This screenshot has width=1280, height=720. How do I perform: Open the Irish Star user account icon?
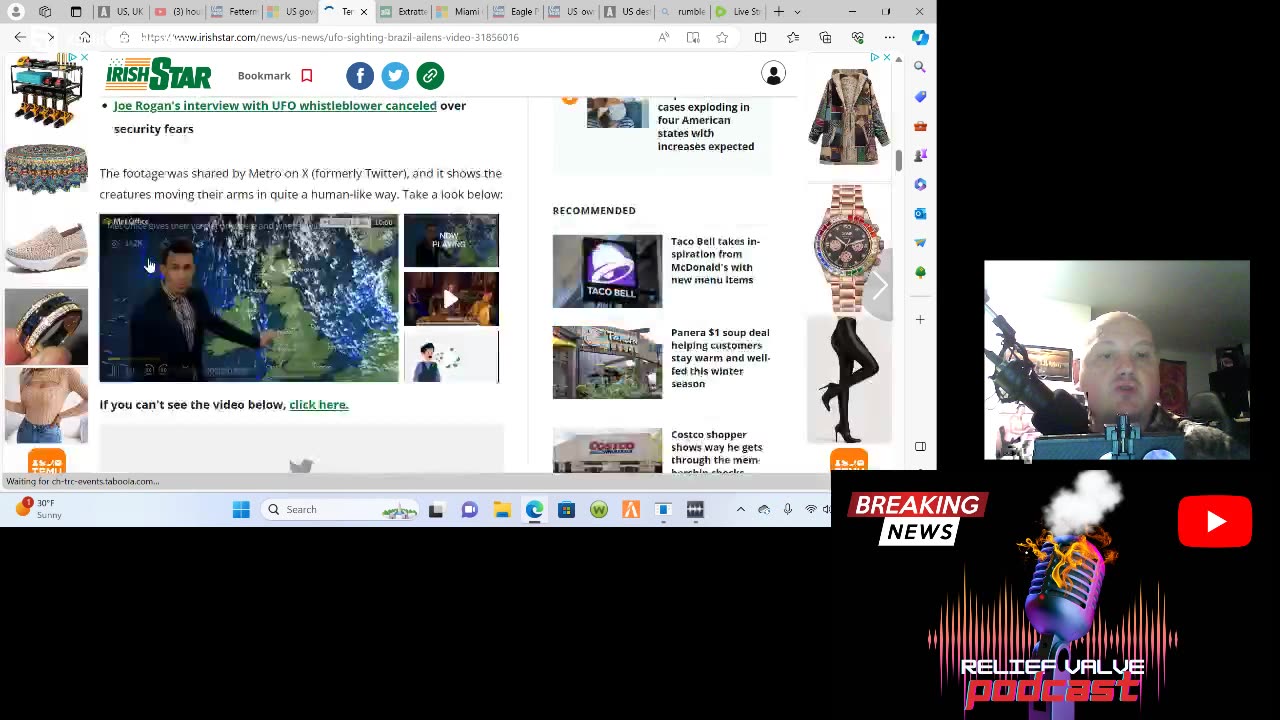tap(773, 74)
